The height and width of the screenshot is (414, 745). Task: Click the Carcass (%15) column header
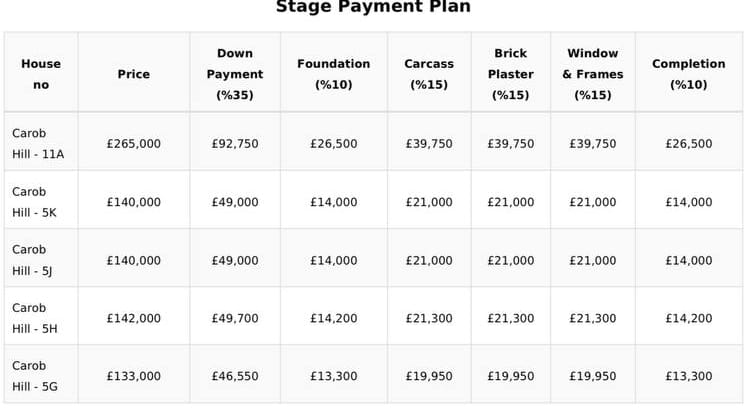(x=429, y=74)
